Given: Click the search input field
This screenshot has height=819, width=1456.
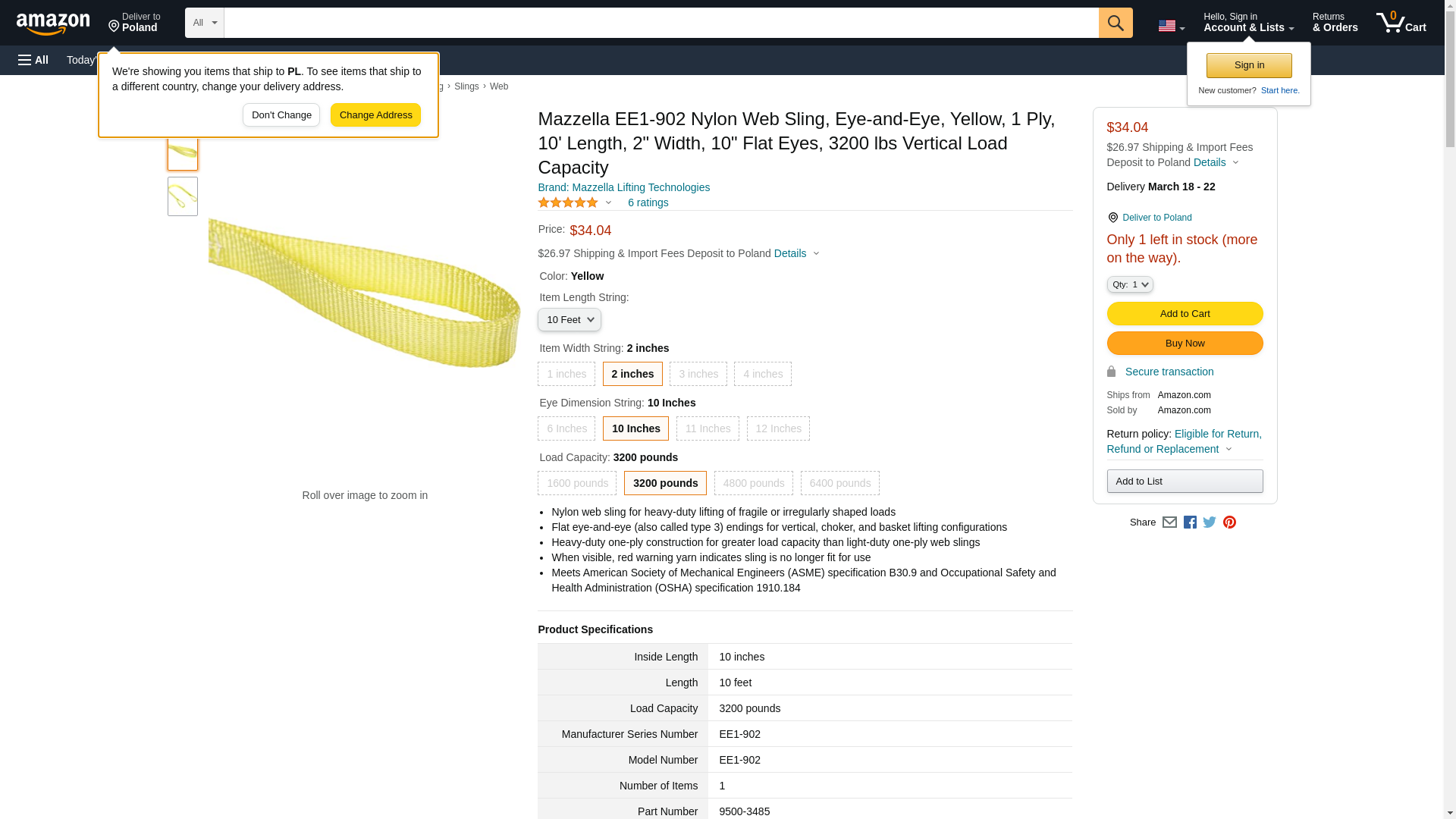Looking at the screenshot, I should 661,23.
